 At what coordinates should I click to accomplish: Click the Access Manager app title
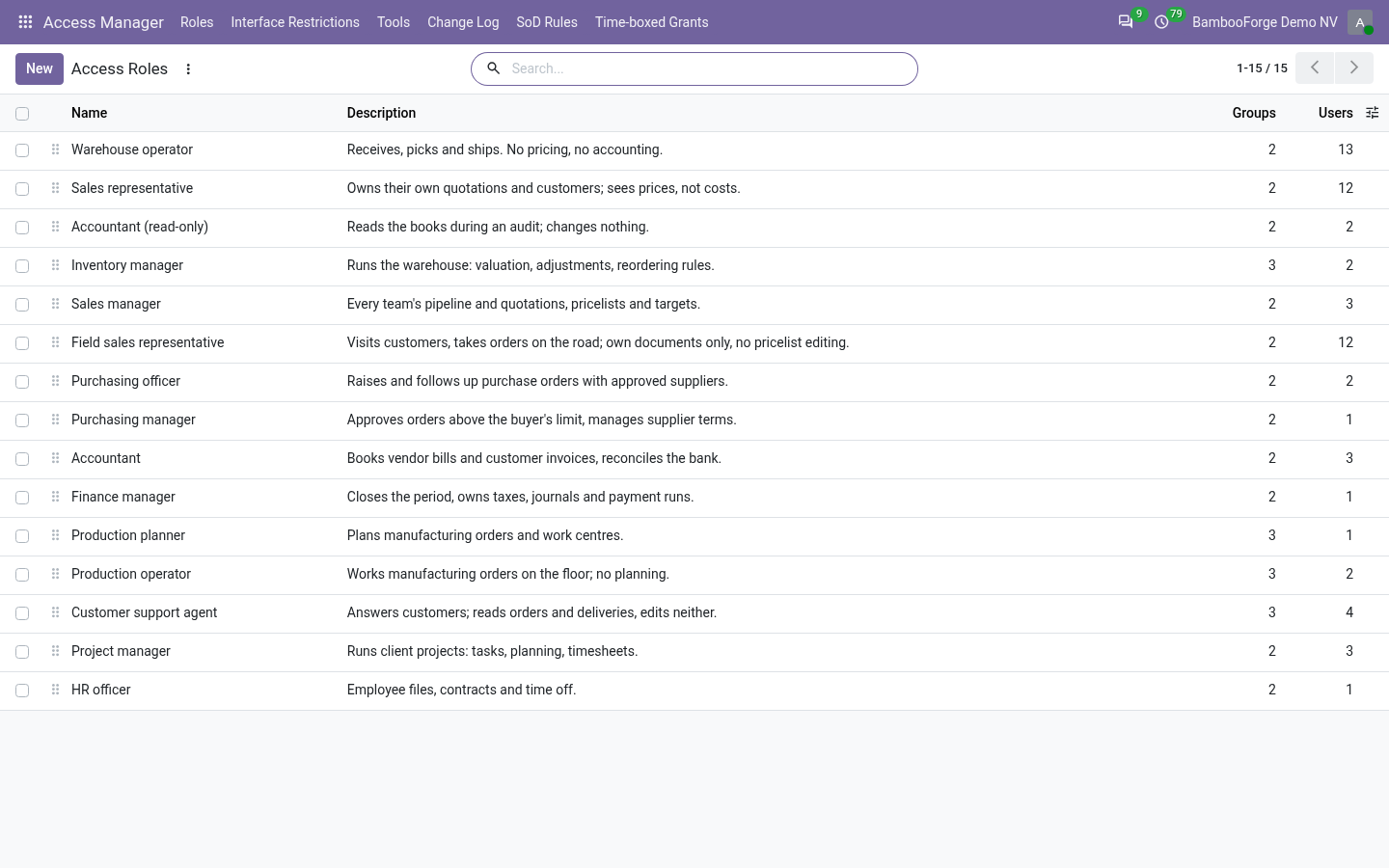click(x=103, y=22)
